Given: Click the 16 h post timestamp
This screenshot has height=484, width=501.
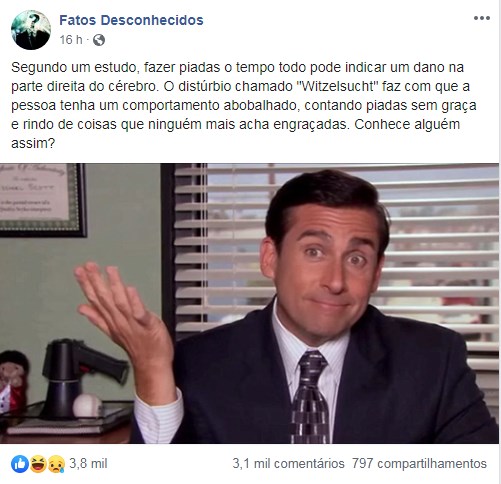Looking at the screenshot, I should [71, 40].
